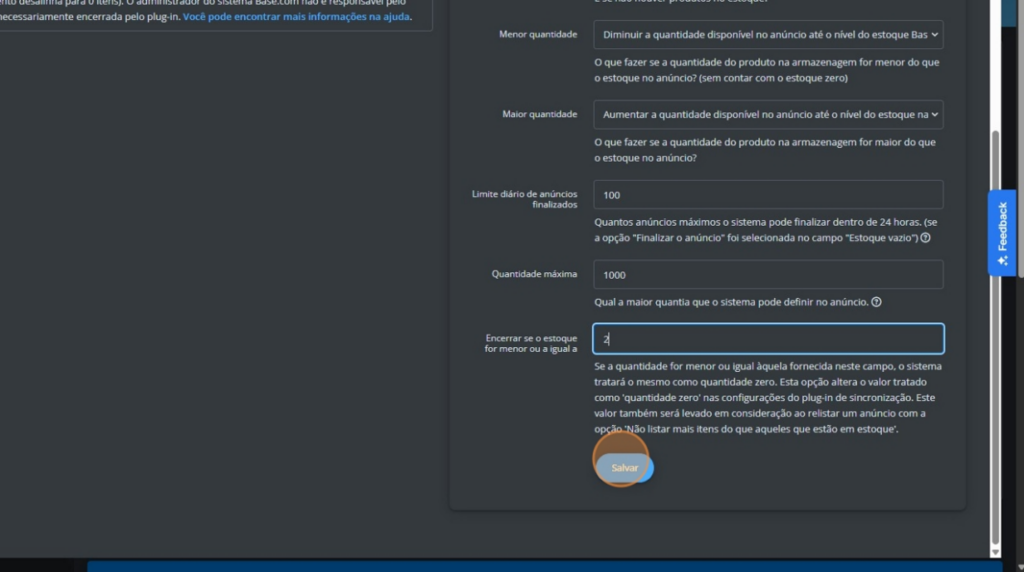Open the "Maior quantidade" dropdown
Viewport: 1024px width, 572px height.
767,115
